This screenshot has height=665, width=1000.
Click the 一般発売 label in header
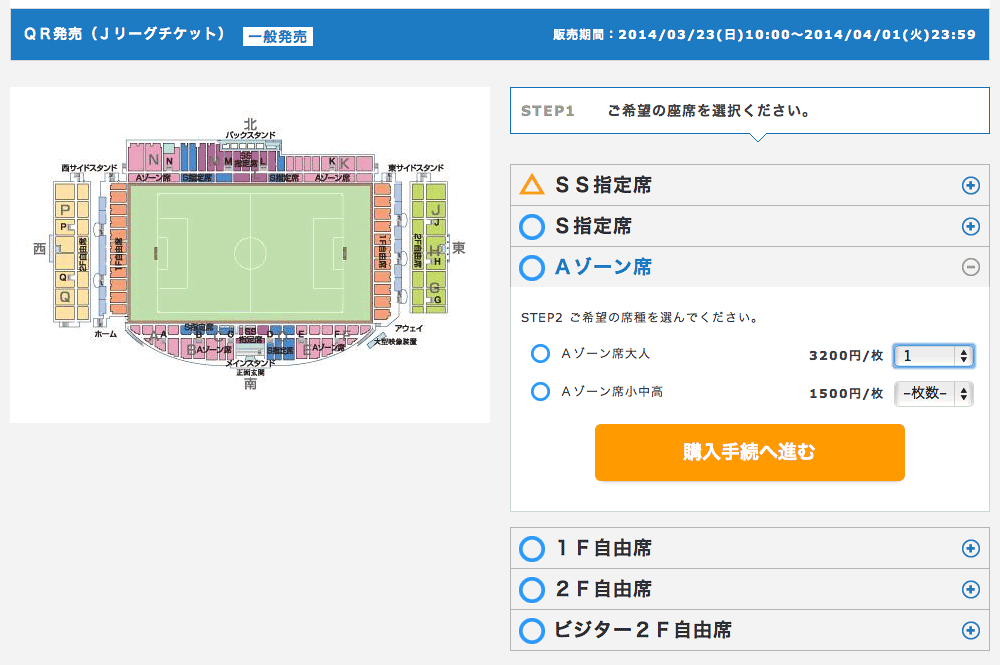(x=278, y=37)
